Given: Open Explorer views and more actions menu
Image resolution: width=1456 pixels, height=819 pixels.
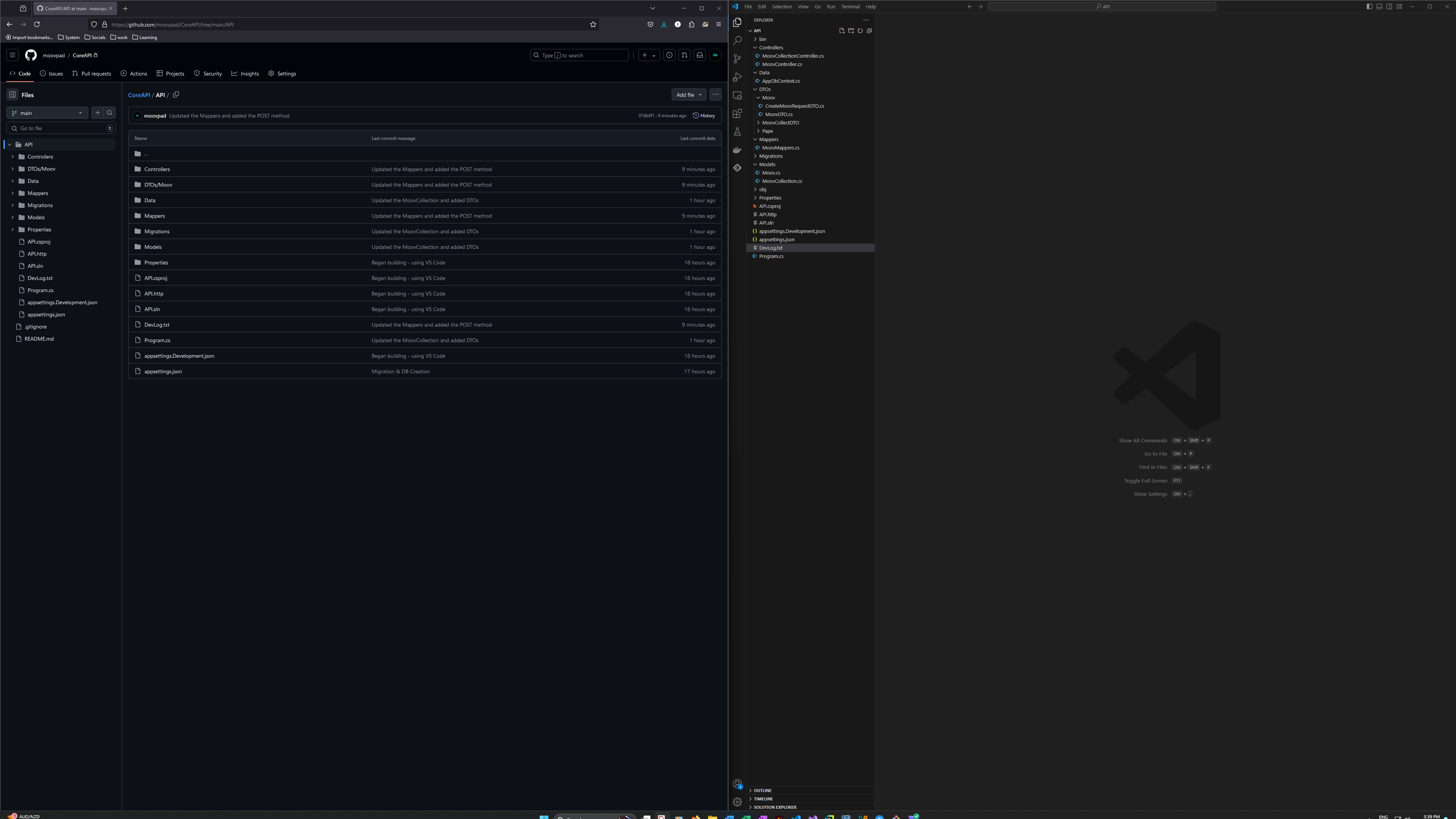Looking at the screenshot, I should pos(865,20).
